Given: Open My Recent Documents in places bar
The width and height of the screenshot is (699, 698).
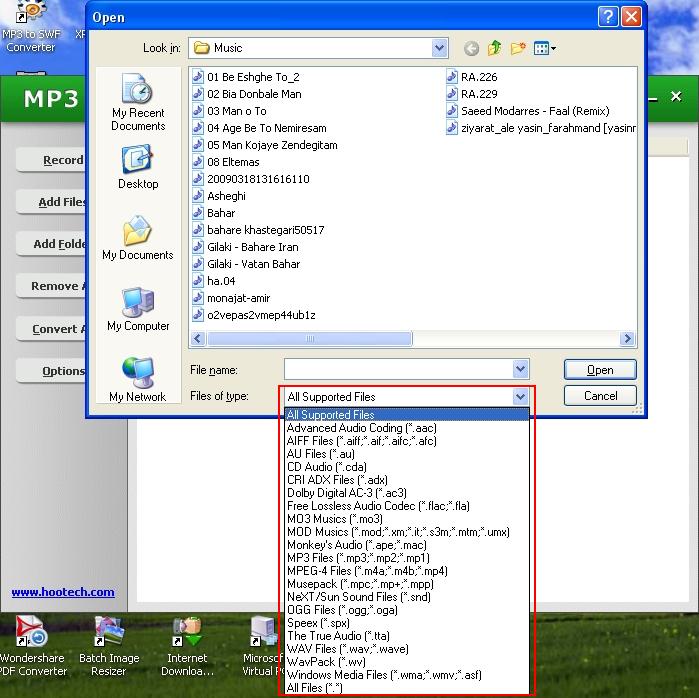Looking at the screenshot, I should 138,104.
